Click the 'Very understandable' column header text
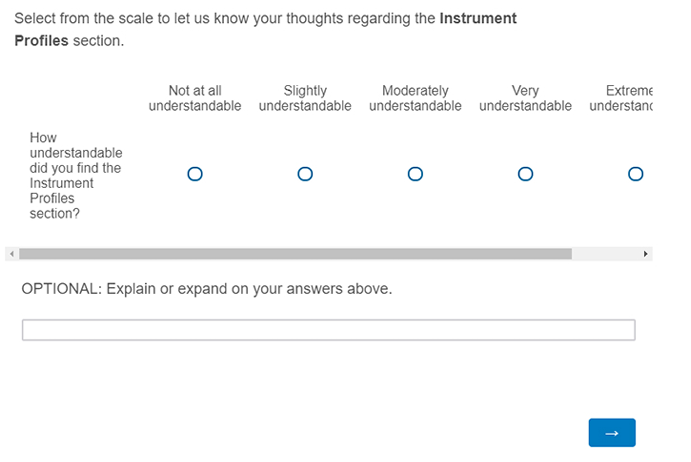The image size is (691, 462). pos(525,98)
